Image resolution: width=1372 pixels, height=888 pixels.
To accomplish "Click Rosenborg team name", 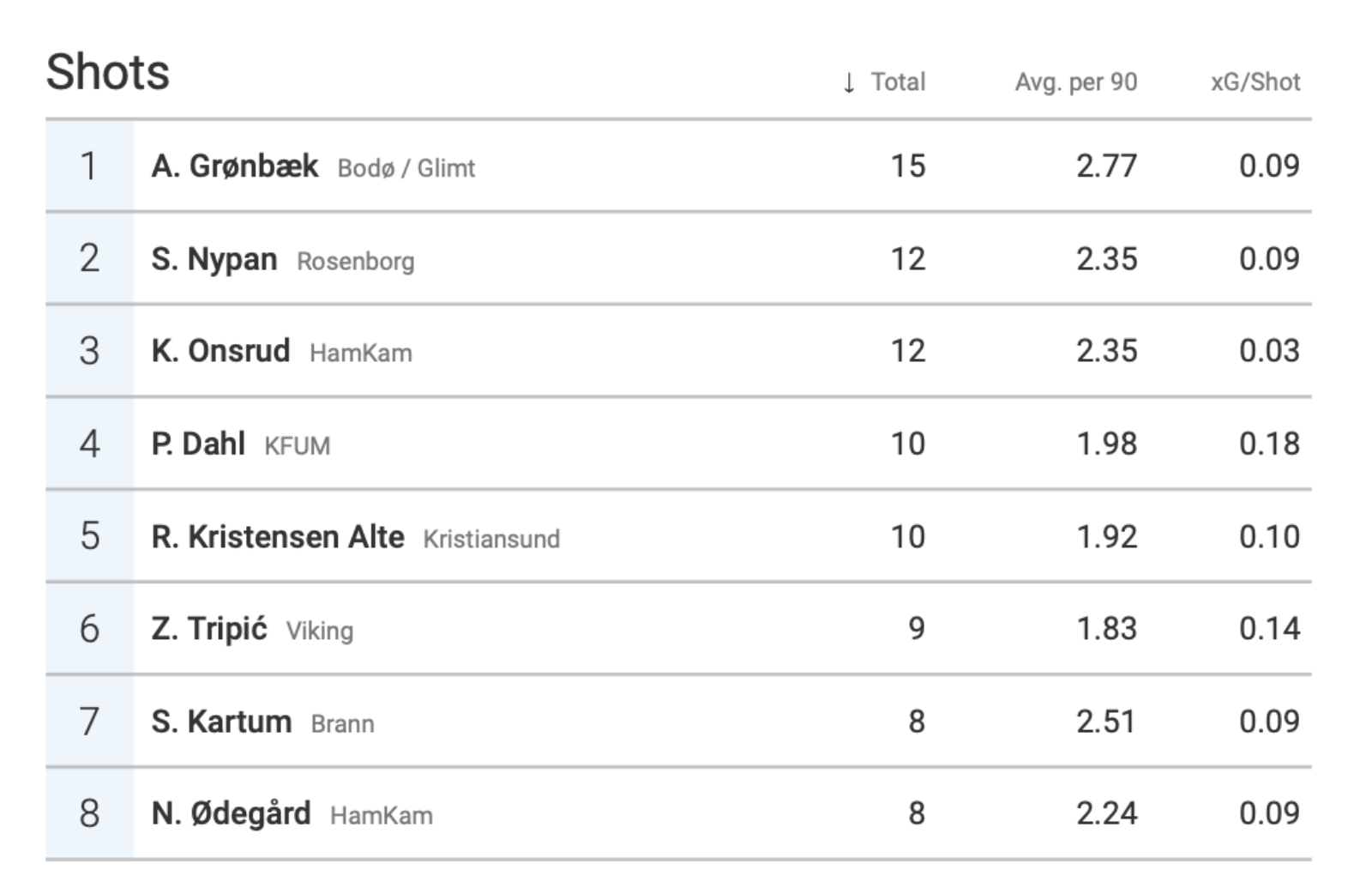I will [x=356, y=261].
